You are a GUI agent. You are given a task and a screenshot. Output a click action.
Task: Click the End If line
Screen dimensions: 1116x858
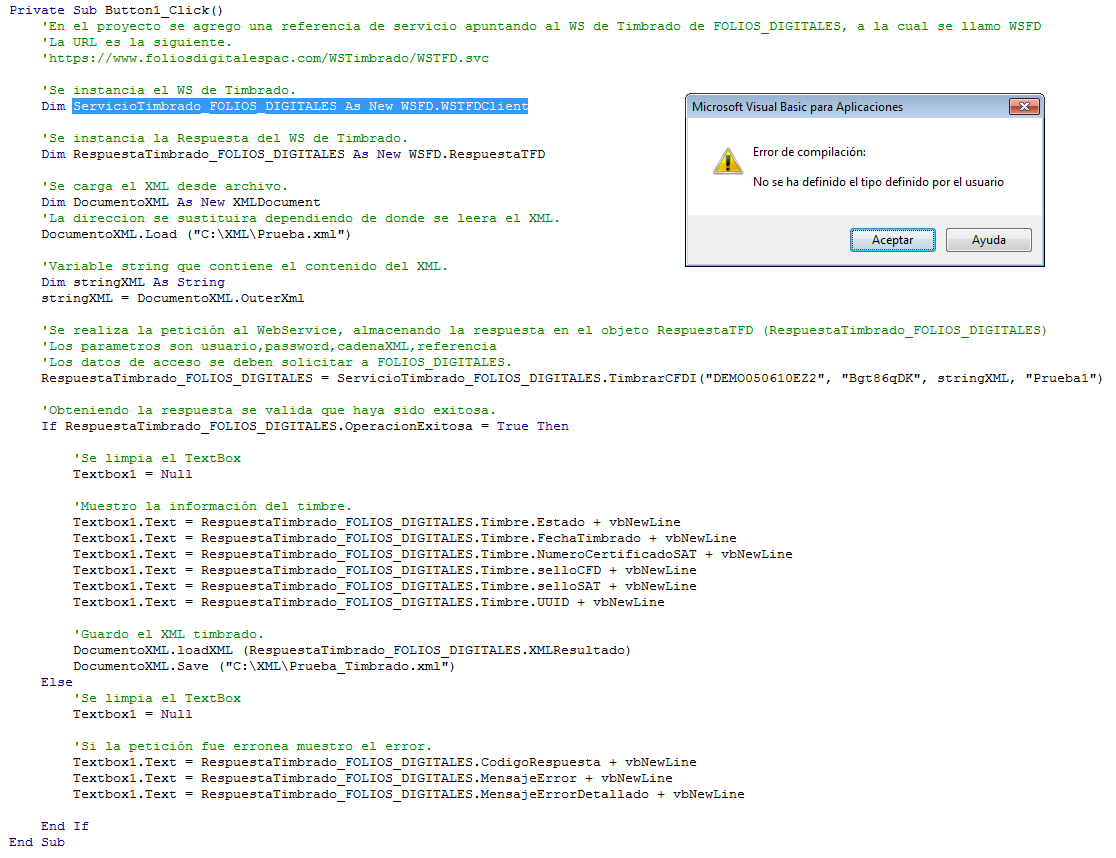(64, 826)
